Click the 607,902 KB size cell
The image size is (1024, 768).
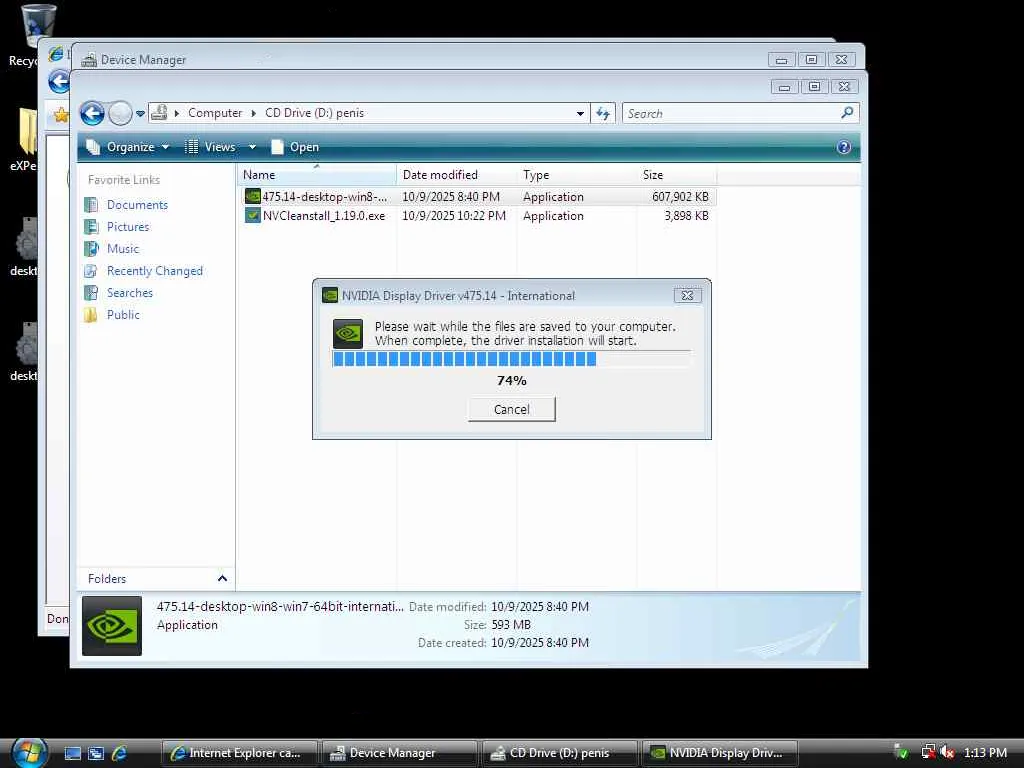click(x=680, y=197)
